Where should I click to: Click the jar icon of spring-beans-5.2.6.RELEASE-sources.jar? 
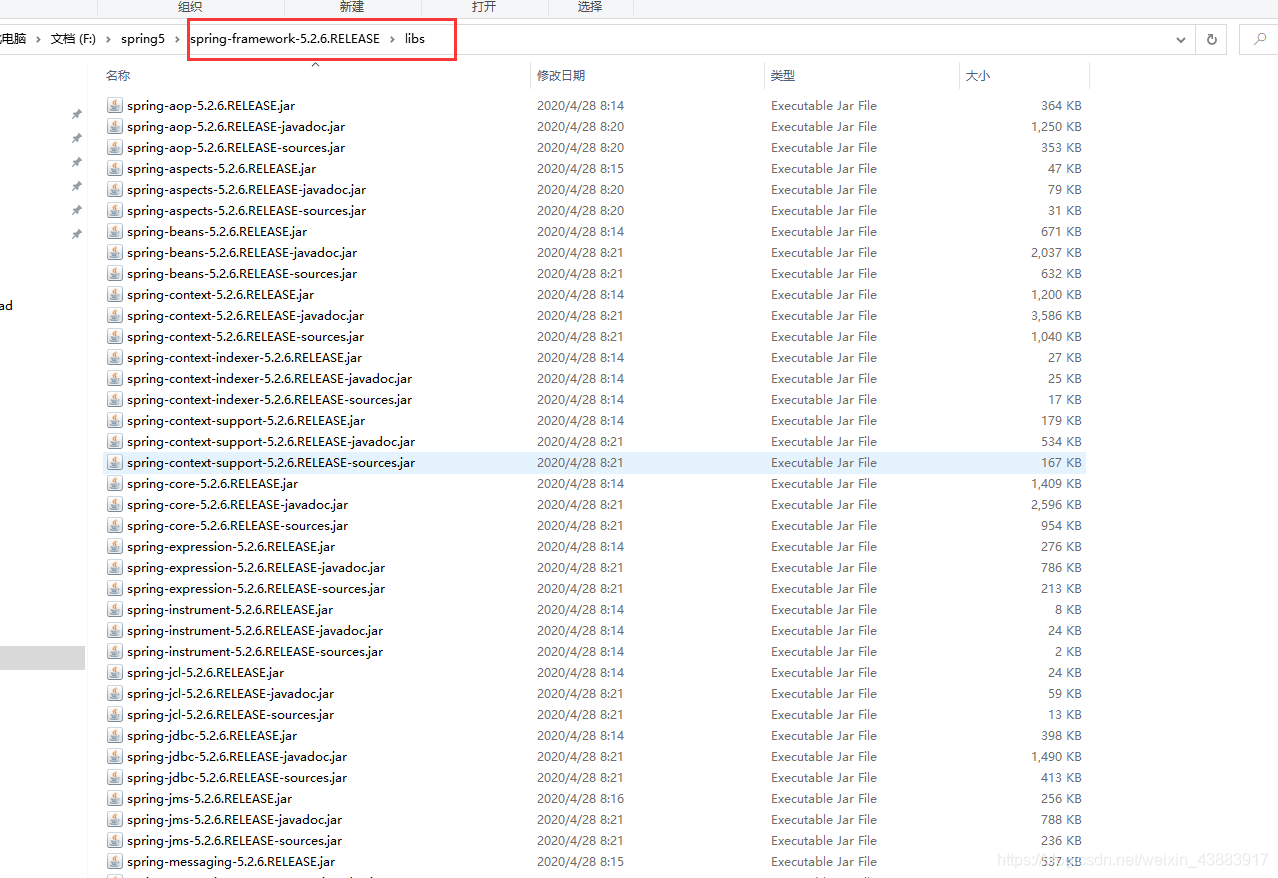point(114,273)
